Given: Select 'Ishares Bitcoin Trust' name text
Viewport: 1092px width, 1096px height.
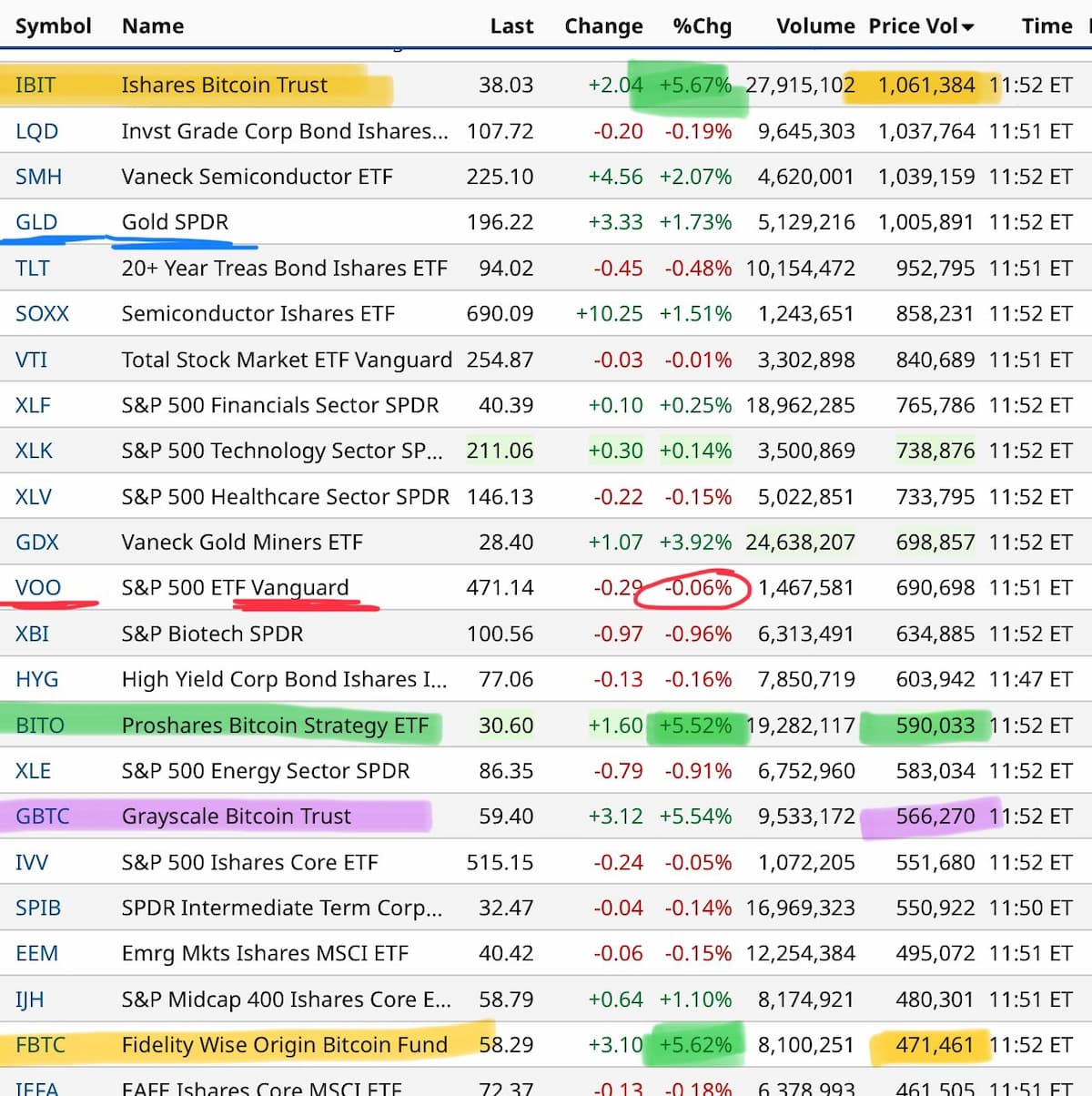Looking at the screenshot, I should pos(224,86).
